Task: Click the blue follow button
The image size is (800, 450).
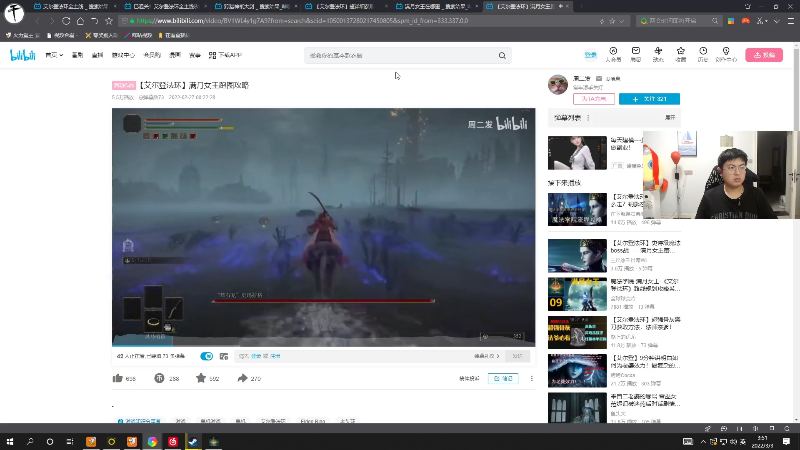Action: point(649,99)
